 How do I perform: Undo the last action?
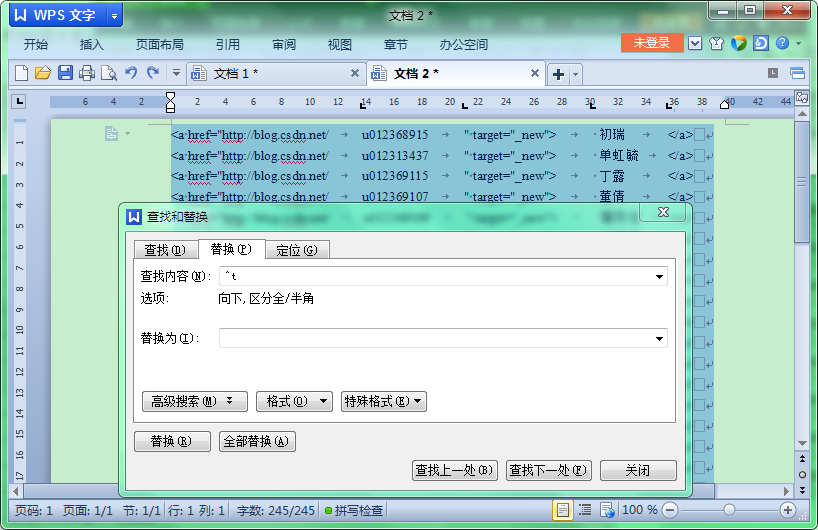[x=131, y=73]
